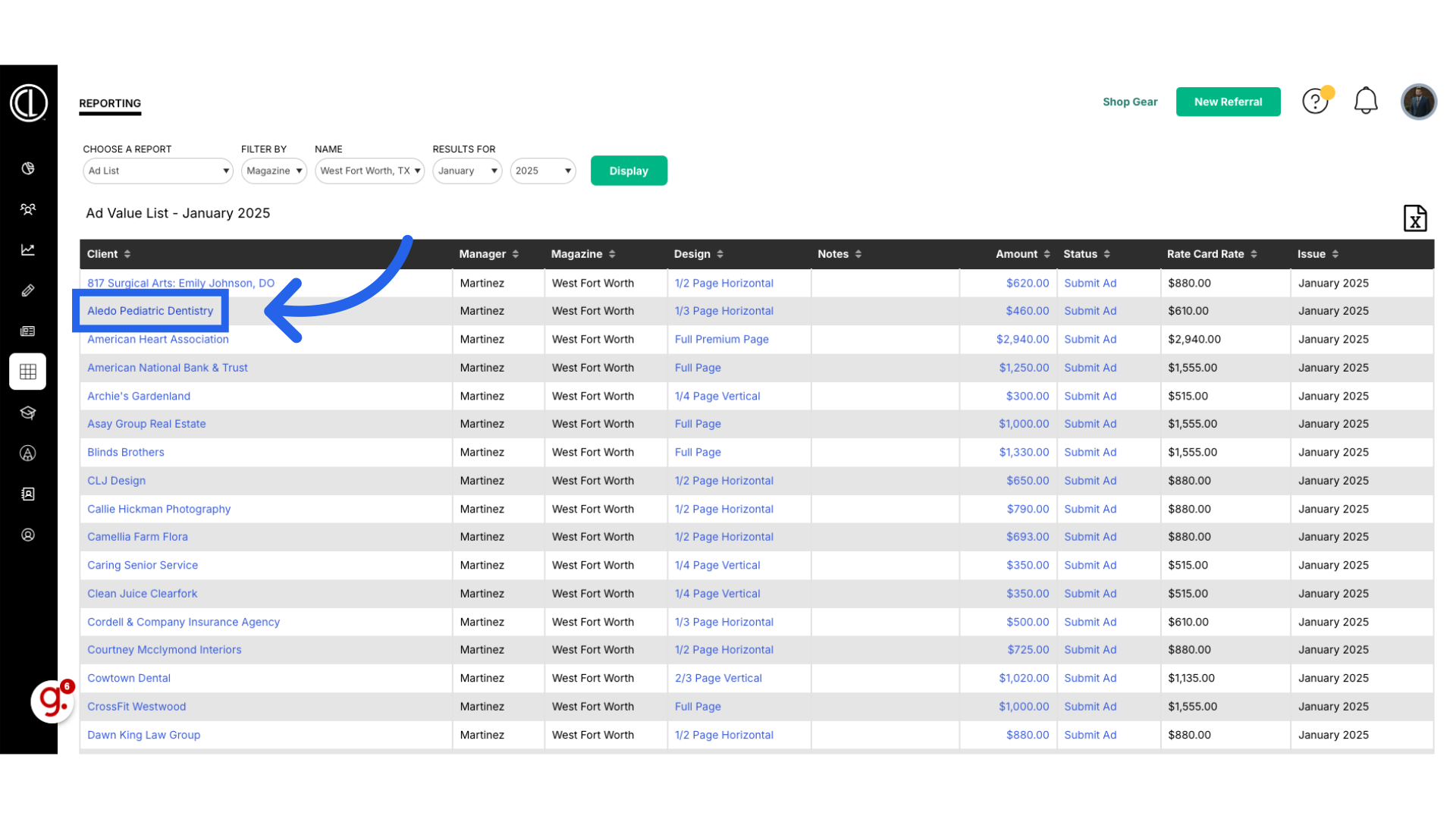Export the report to Excel
1456x819 pixels.
point(1415,218)
